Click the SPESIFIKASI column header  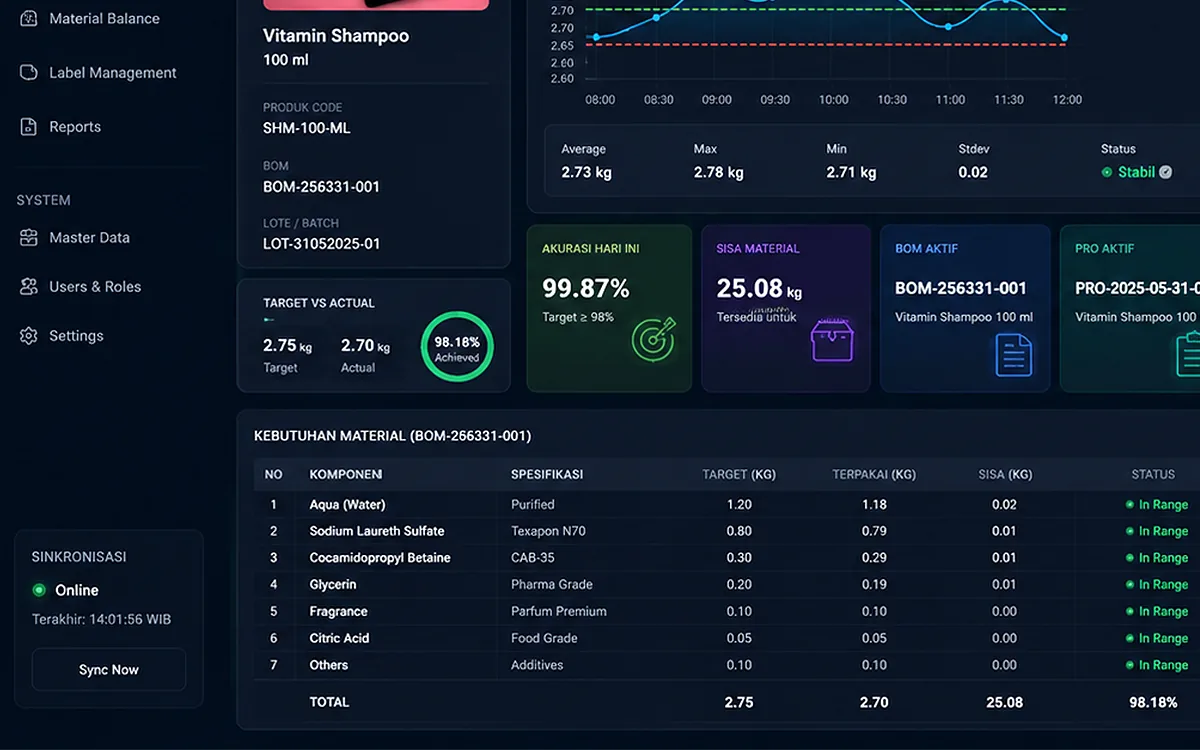(547, 475)
